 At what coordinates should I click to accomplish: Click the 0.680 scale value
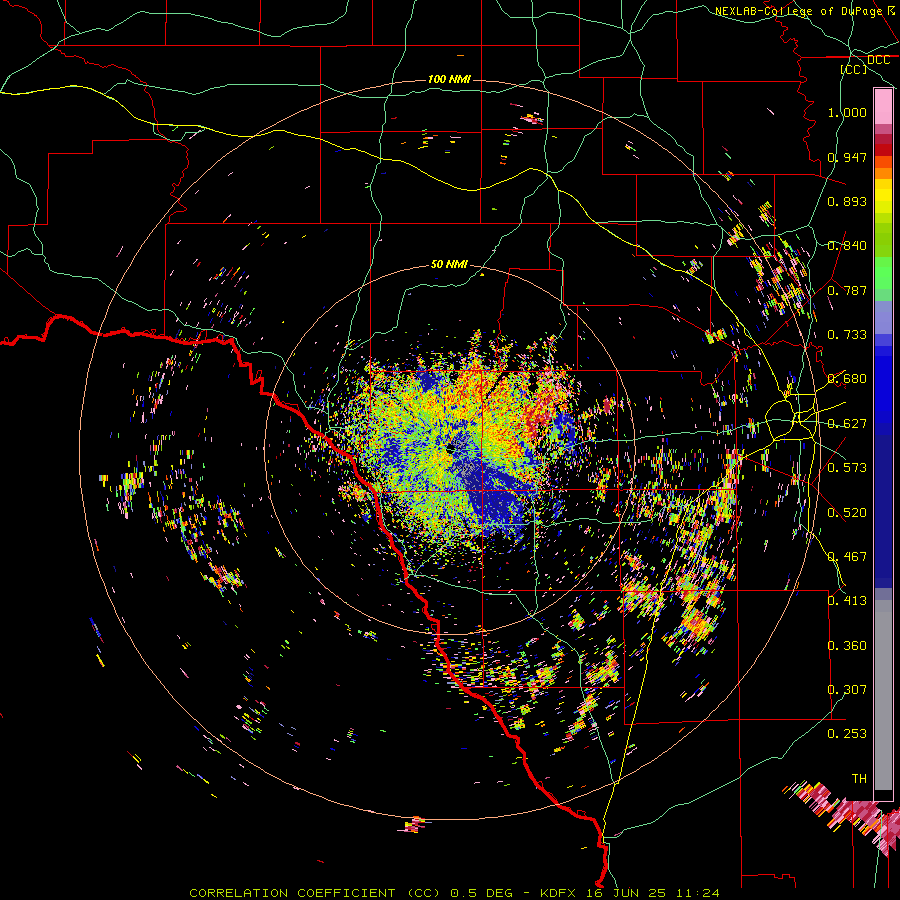(x=847, y=379)
